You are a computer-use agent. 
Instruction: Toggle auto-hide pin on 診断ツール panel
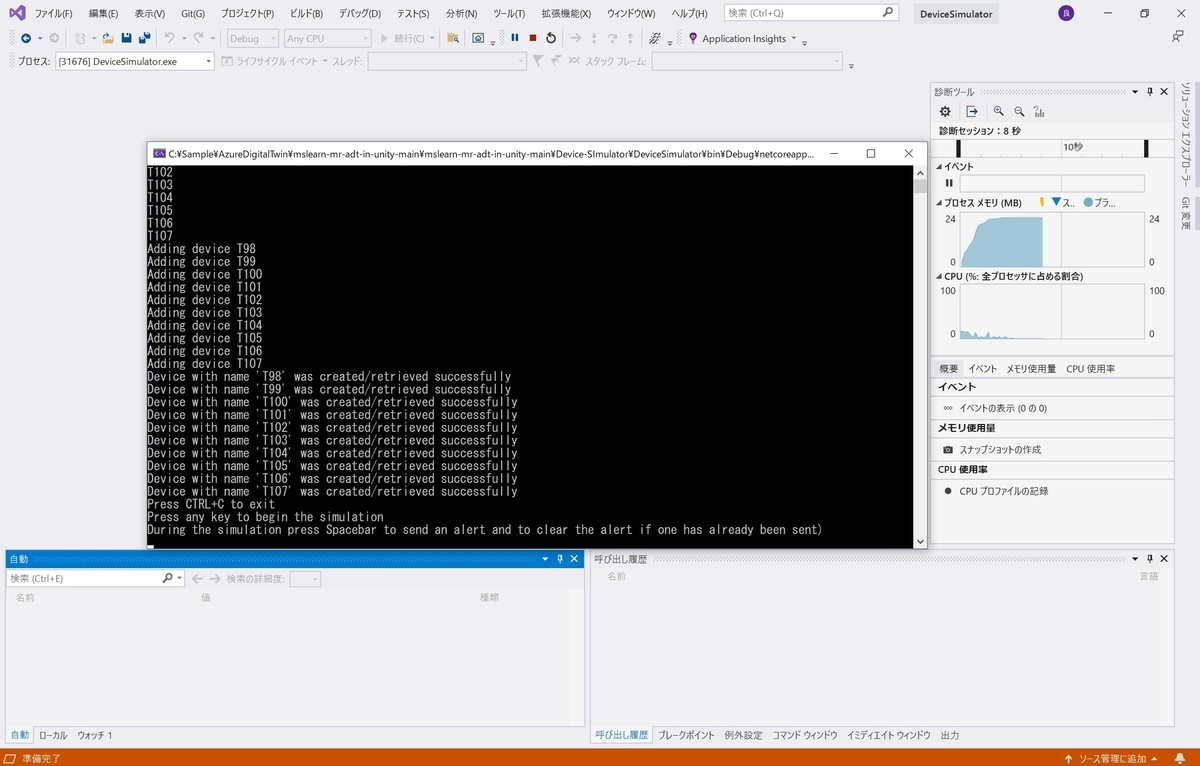[1149, 91]
